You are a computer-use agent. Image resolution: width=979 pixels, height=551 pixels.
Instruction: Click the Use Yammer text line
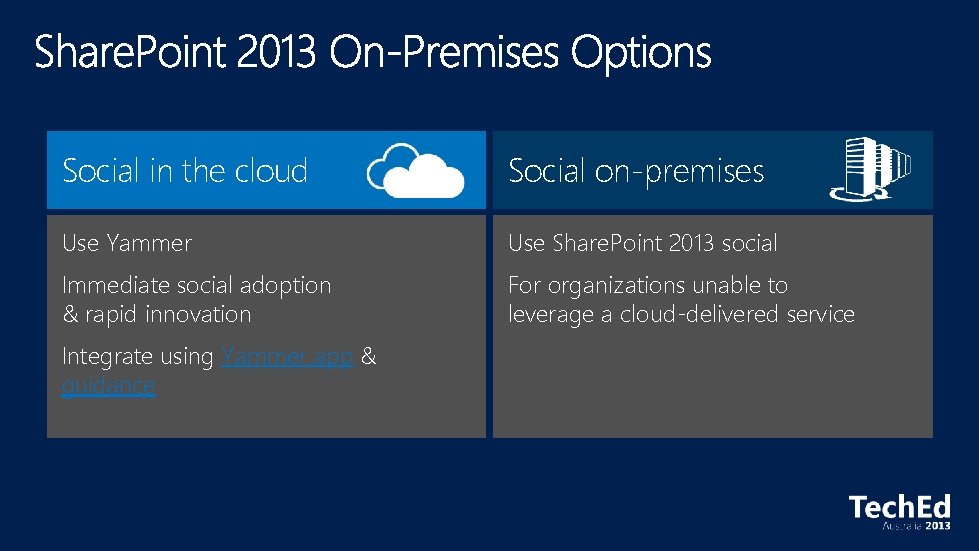pyautogui.click(x=127, y=243)
